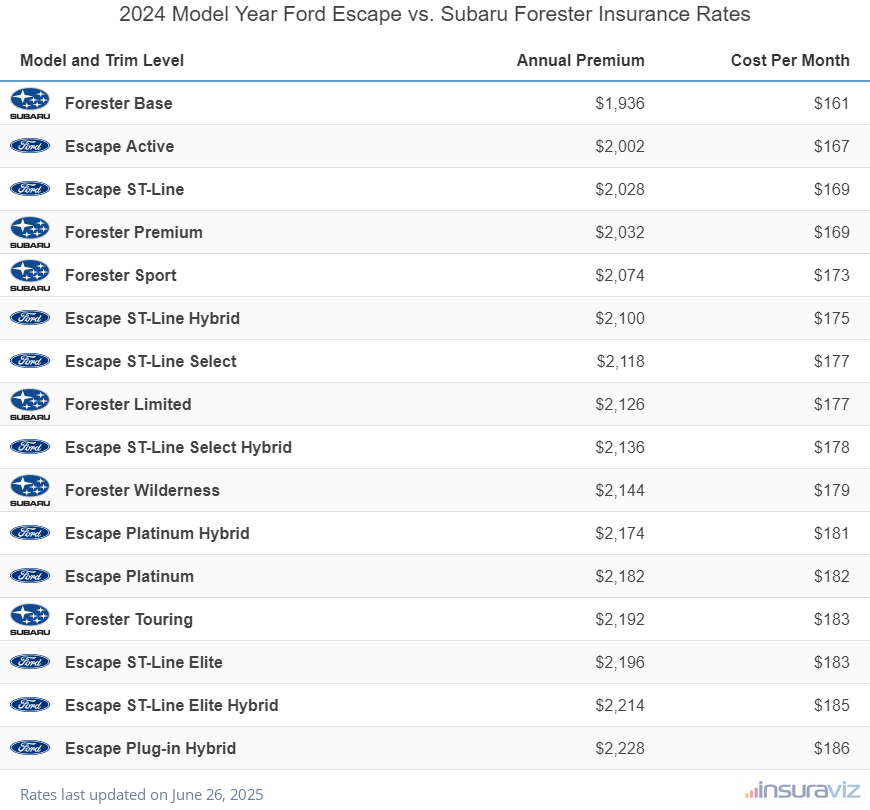Viewport: 870px width, 810px height.
Task: Select the Escape ST-Line Elite trim name
Action: coord(144,662)
